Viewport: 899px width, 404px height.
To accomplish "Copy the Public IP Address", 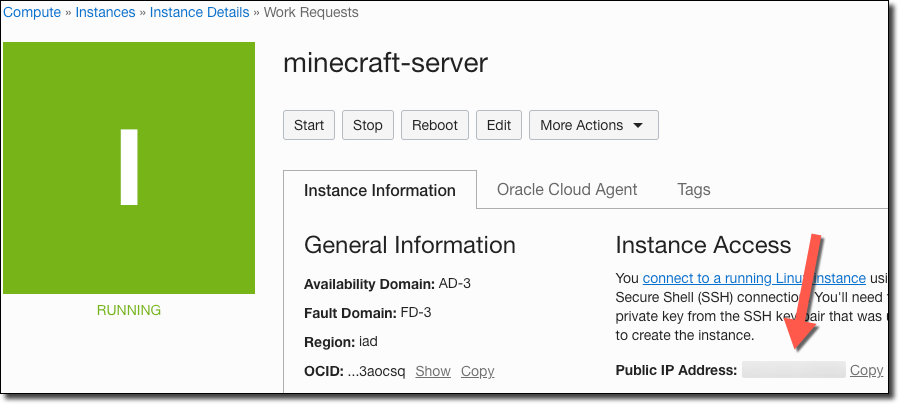I will 866,370.
